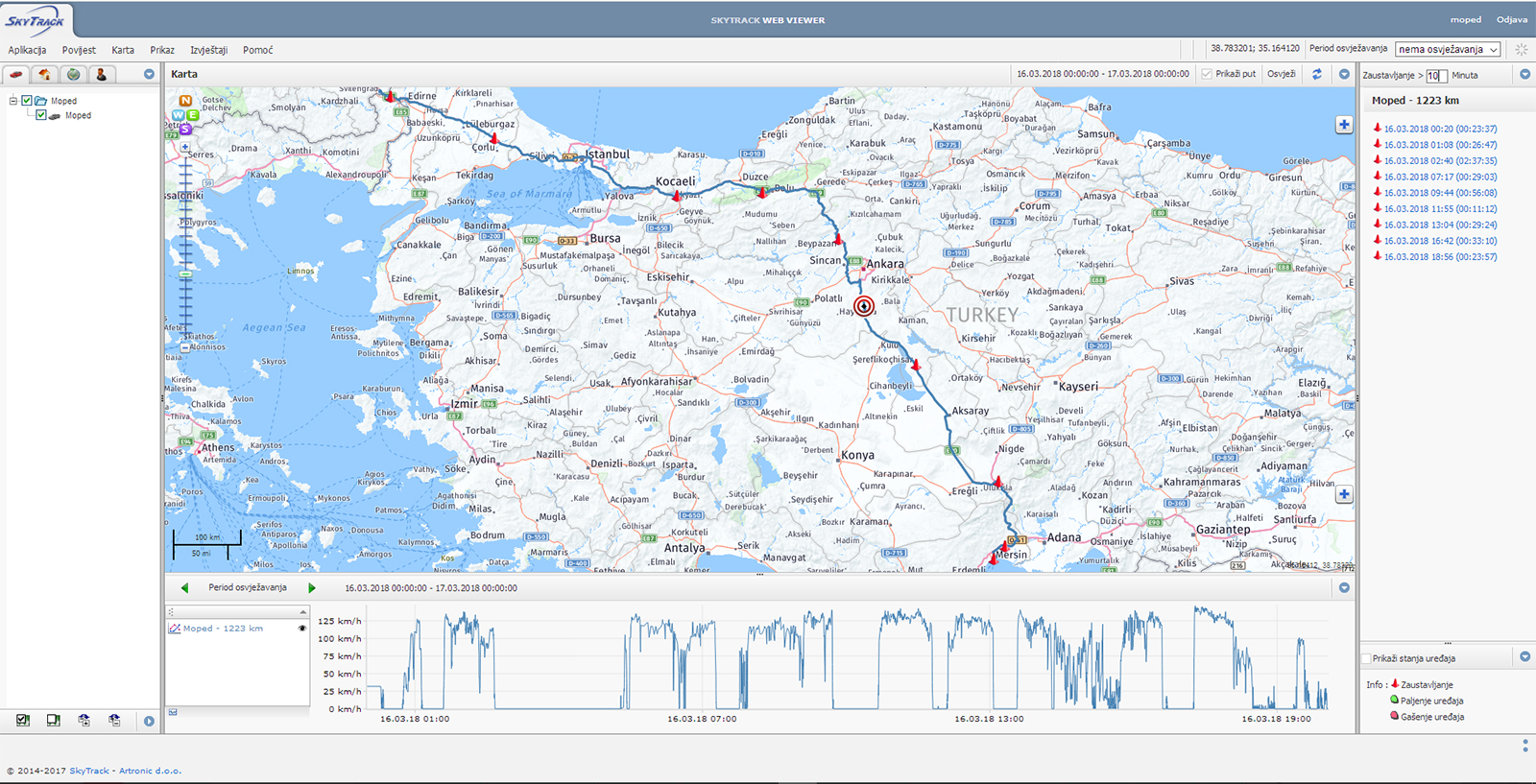1536x784 pixels.
Task: Open the Povijest menu
Action: [79, 50]
